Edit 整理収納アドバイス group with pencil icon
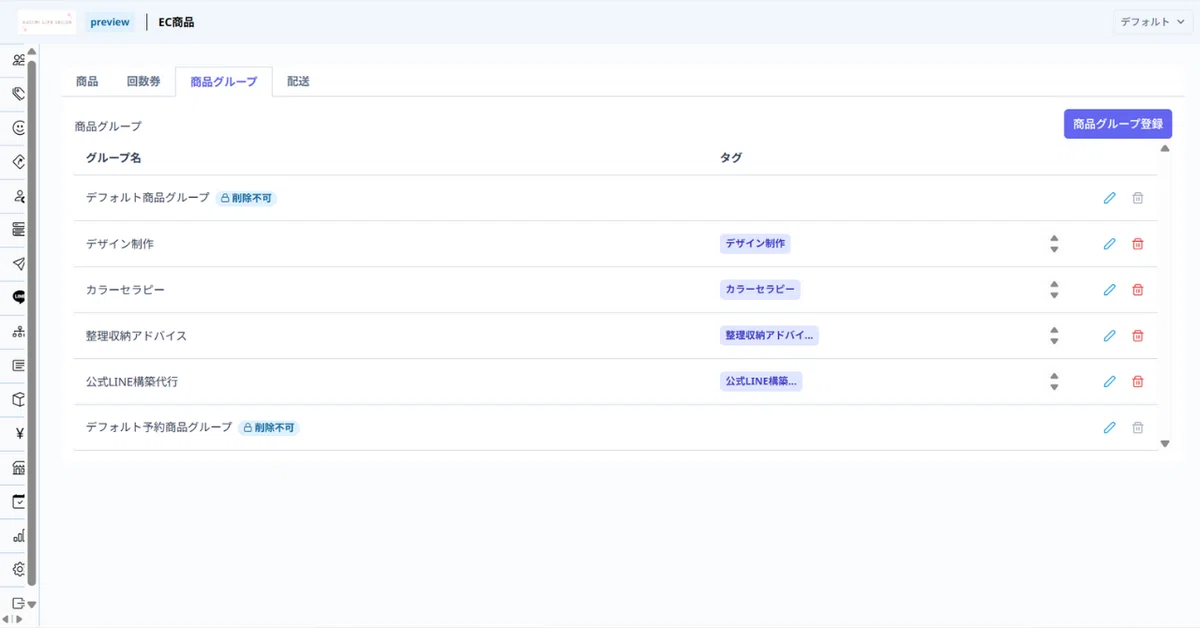 pos(1109,336)
